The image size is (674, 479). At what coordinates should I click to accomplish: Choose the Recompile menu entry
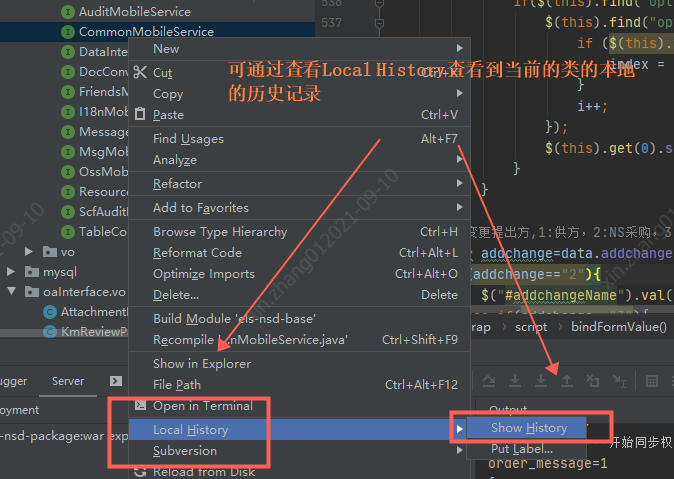tap(300, 340)
